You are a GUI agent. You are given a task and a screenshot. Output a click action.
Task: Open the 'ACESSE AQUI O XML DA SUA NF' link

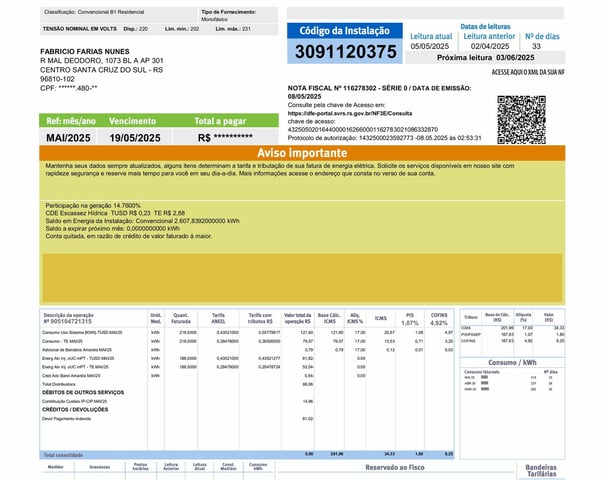pos(528,72)
